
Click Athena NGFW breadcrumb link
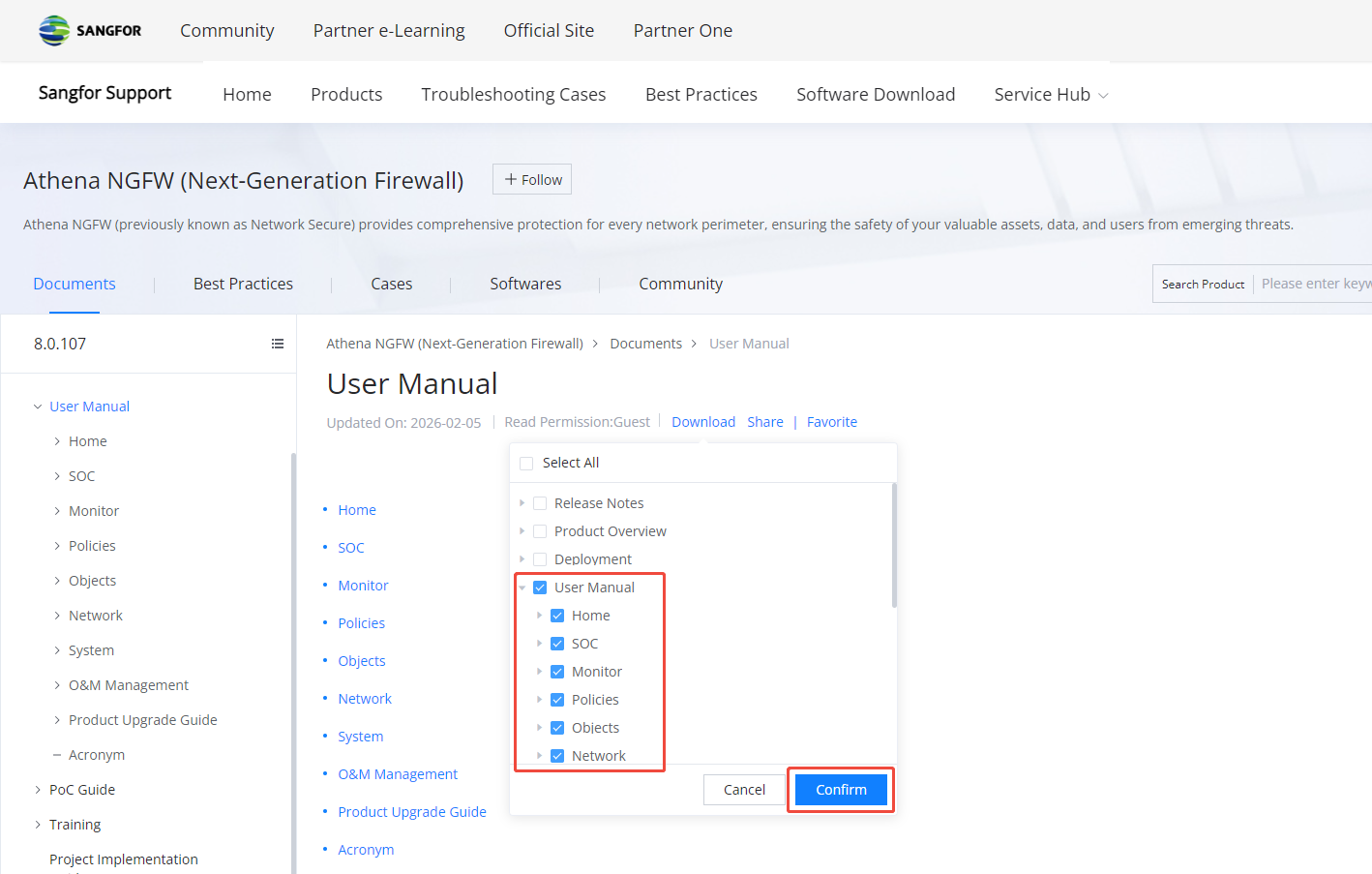455,344
